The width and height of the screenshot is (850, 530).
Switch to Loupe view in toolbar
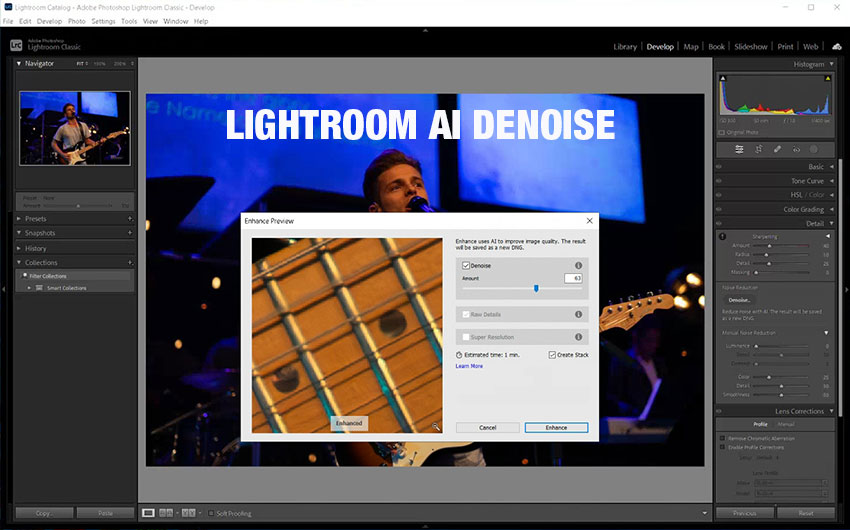point(148,513)
